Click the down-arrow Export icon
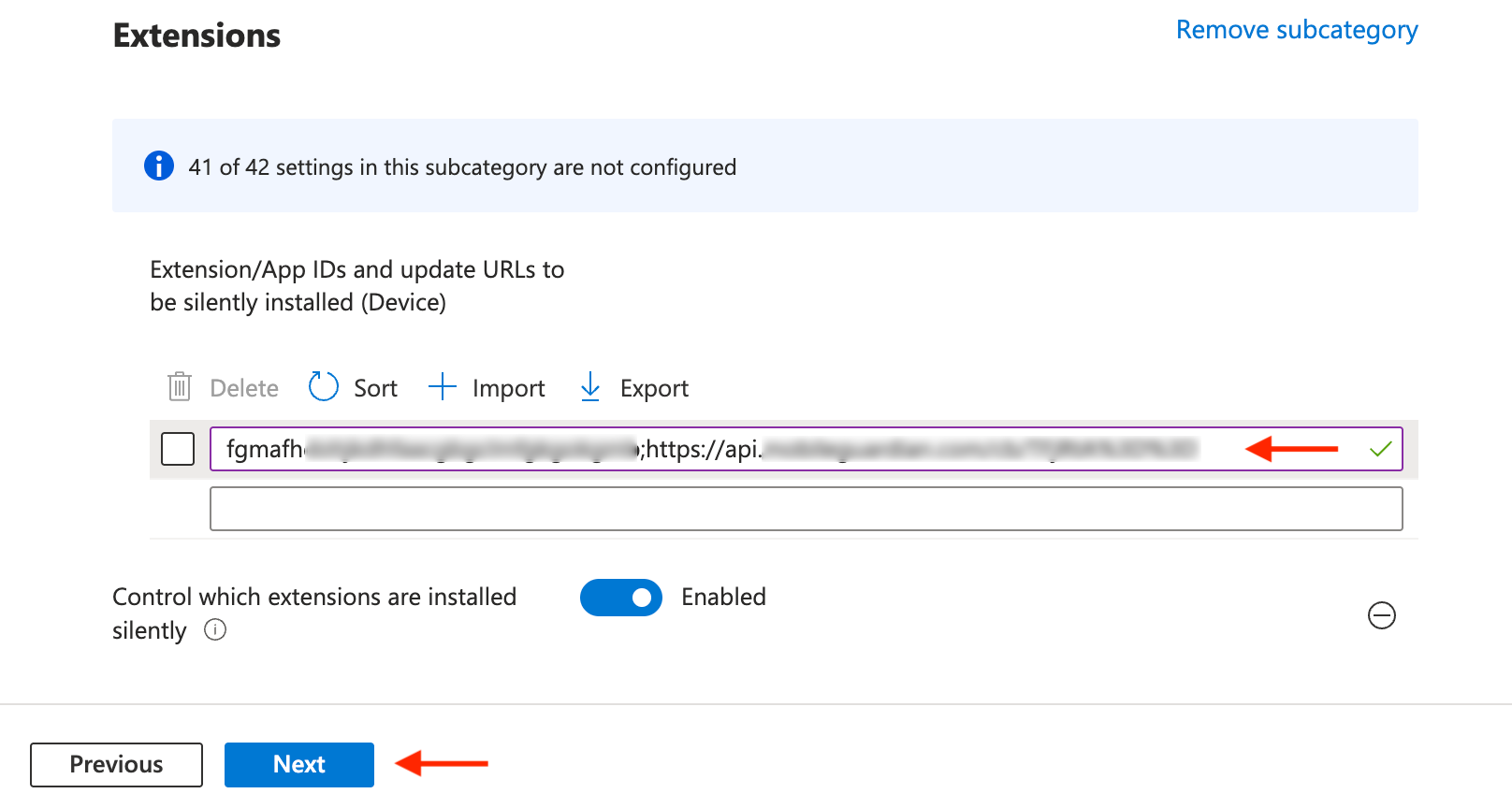 pos(590,387)
